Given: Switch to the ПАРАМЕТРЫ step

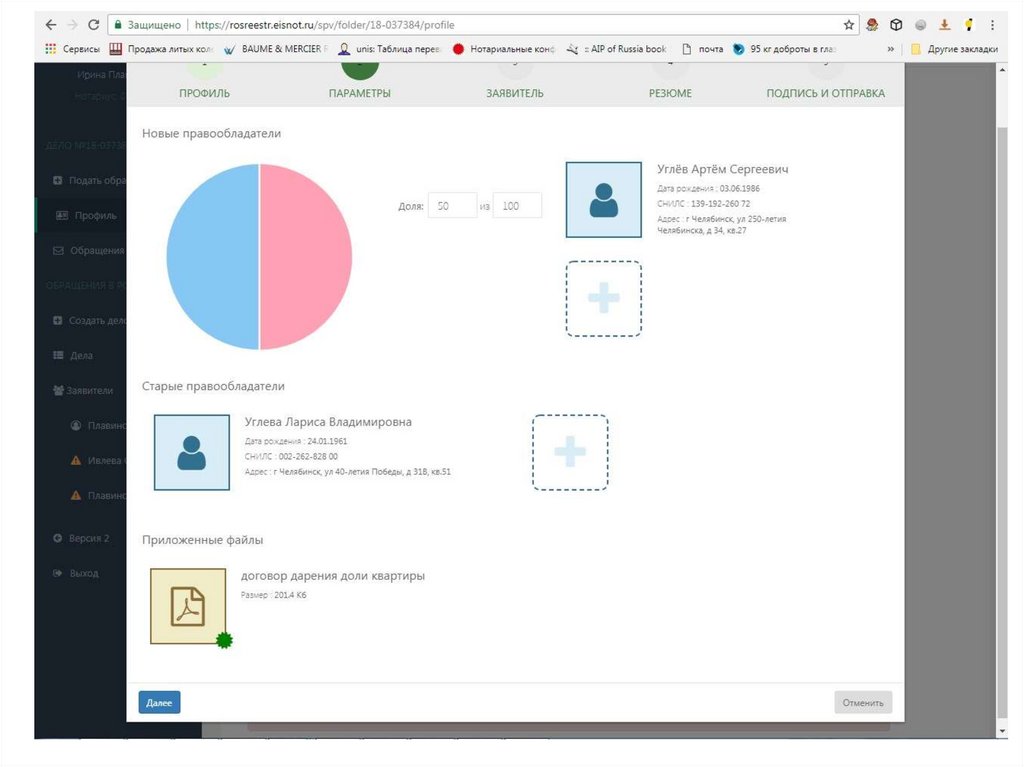Looking at the screenshot, I should [359, 93].
